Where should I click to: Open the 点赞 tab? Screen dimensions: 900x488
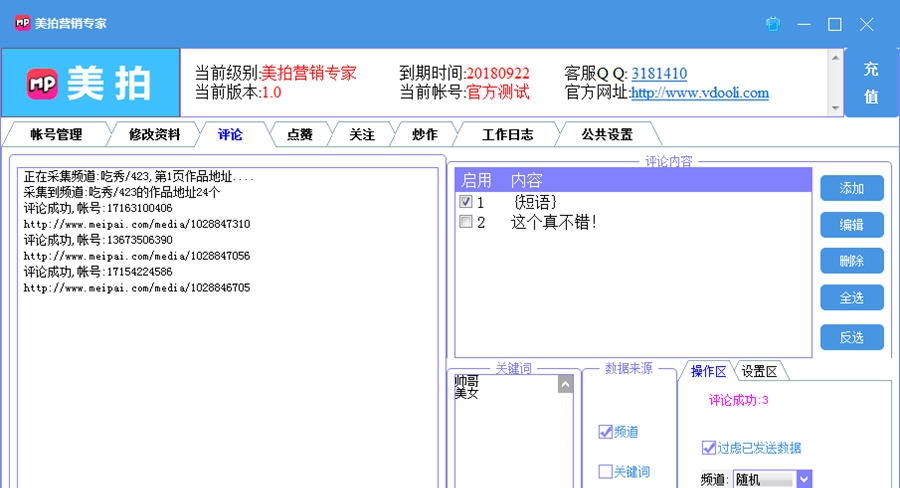click(299, 134)
